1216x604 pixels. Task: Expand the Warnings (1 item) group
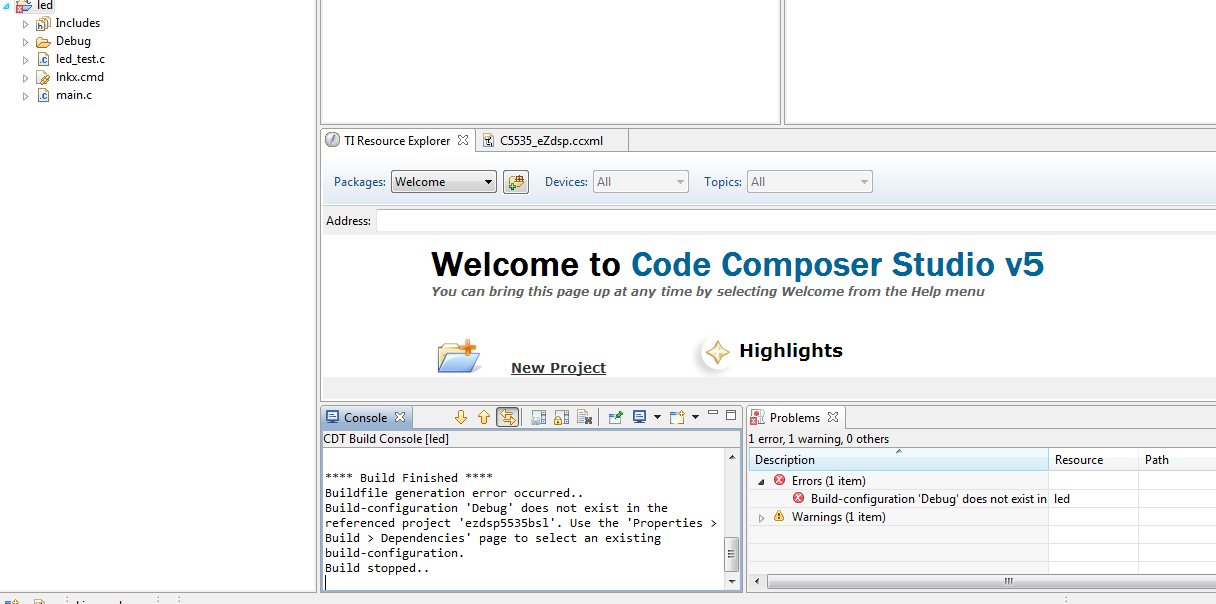point(761,517)
